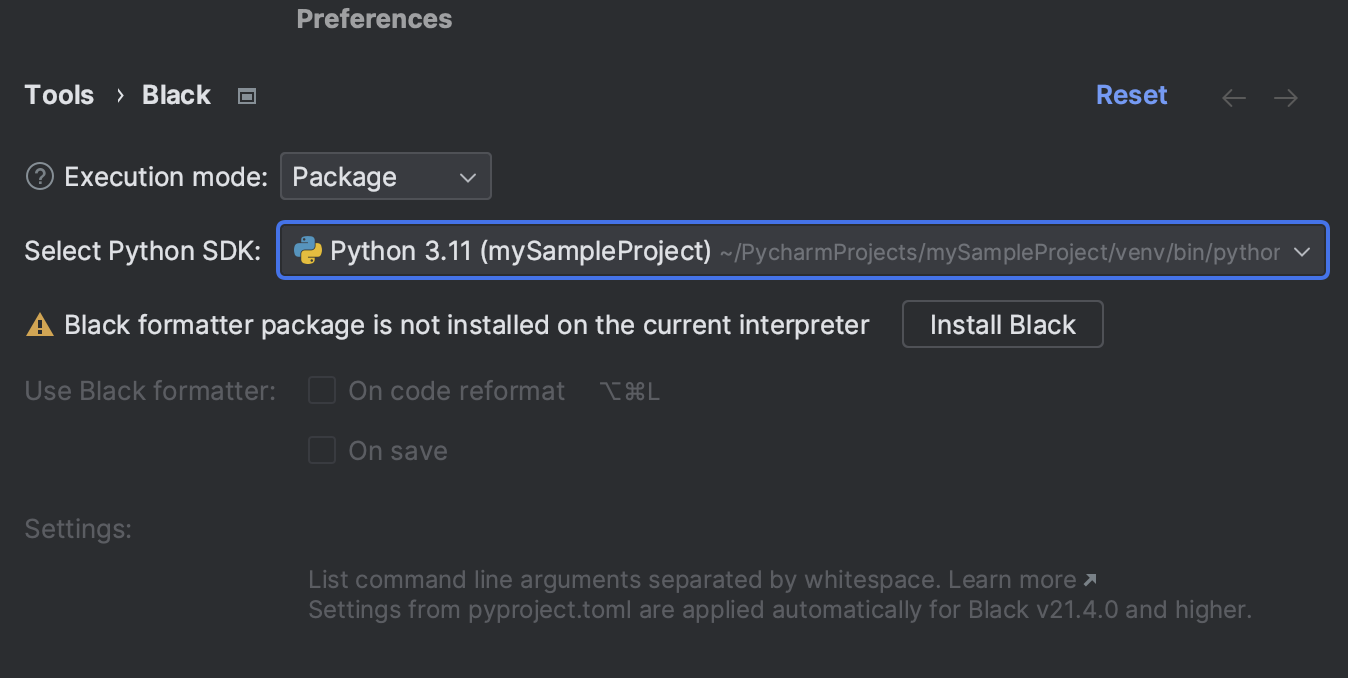Click the reformat shortcut hint ⌥⌘L
Screen dimensions: 1348x678
[629, 391]
